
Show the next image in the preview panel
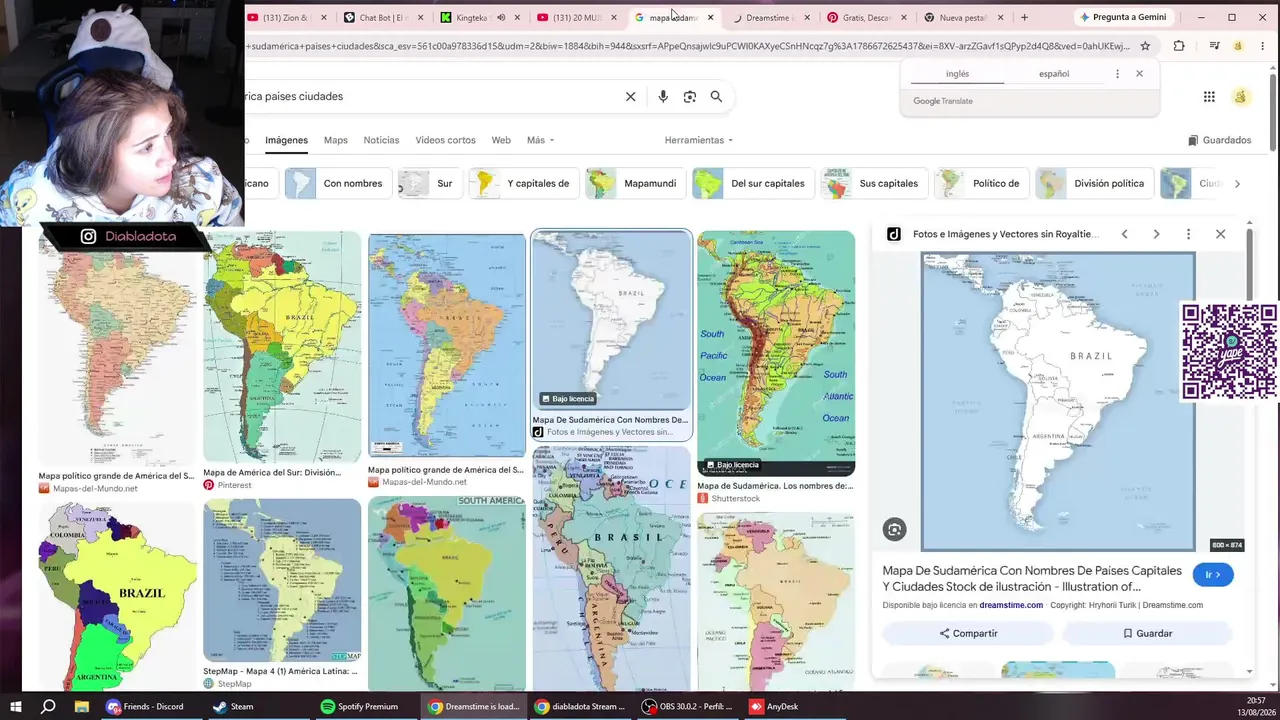[1156, 234]
